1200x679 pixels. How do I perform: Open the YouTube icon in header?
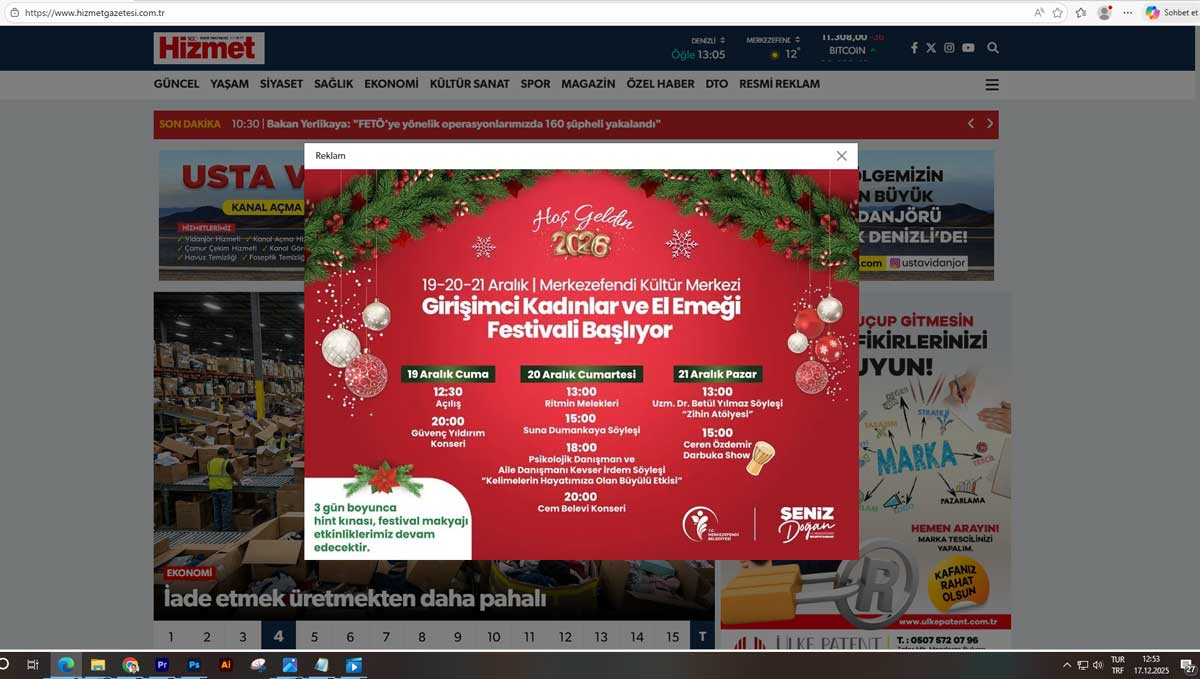(x=968, y=48)
